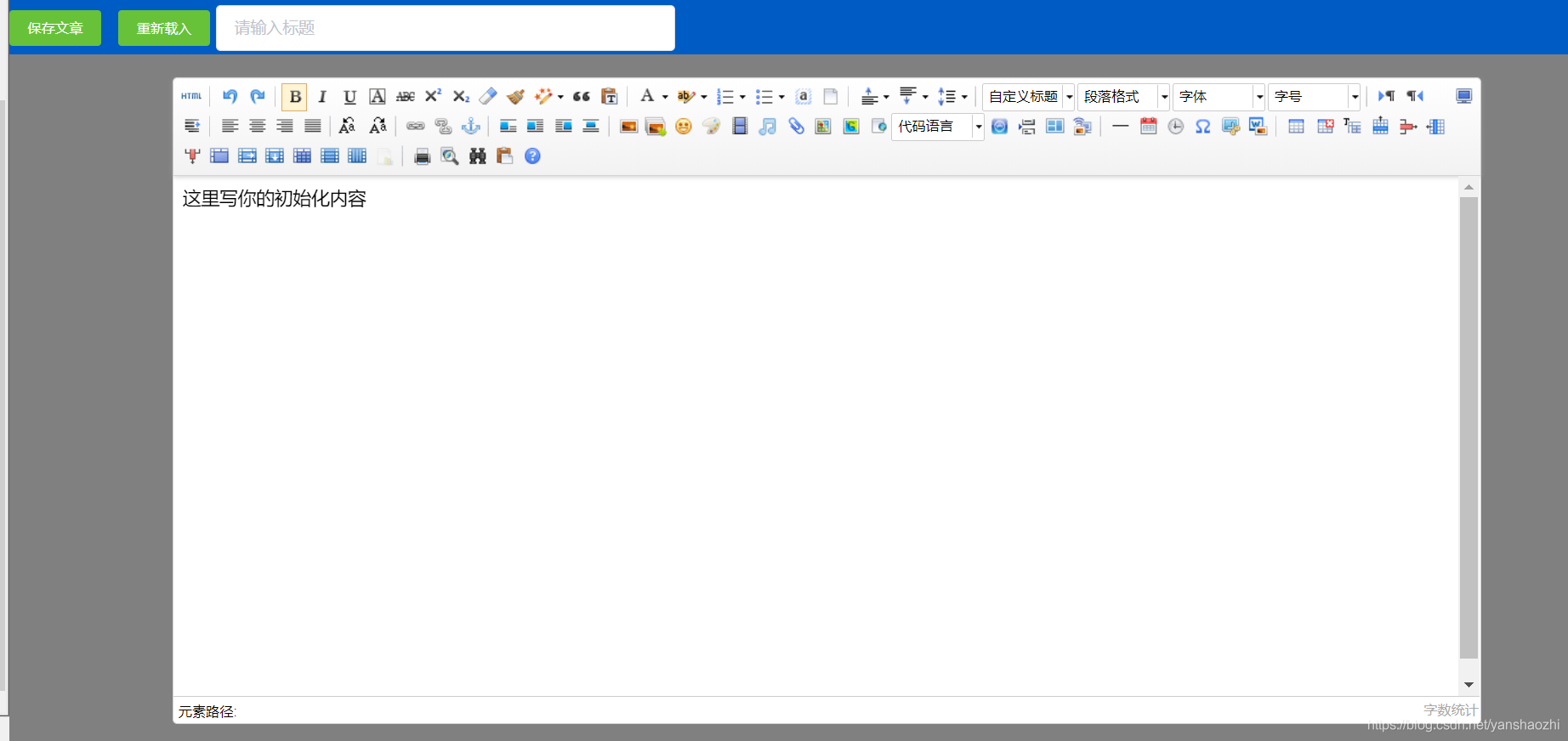Expand the unordered list style dropdown
The height and width of the screenshot is (741, 1568).
pos(781,97)
